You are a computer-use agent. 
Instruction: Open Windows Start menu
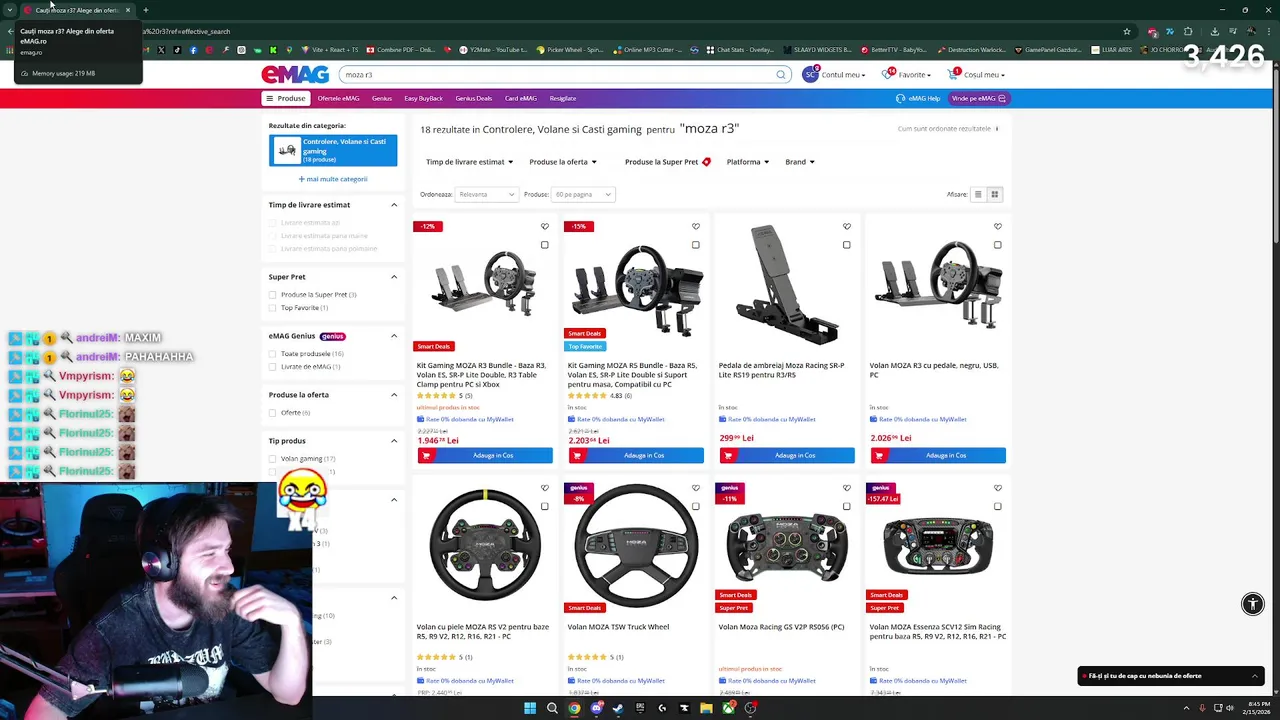click(530, 708)
